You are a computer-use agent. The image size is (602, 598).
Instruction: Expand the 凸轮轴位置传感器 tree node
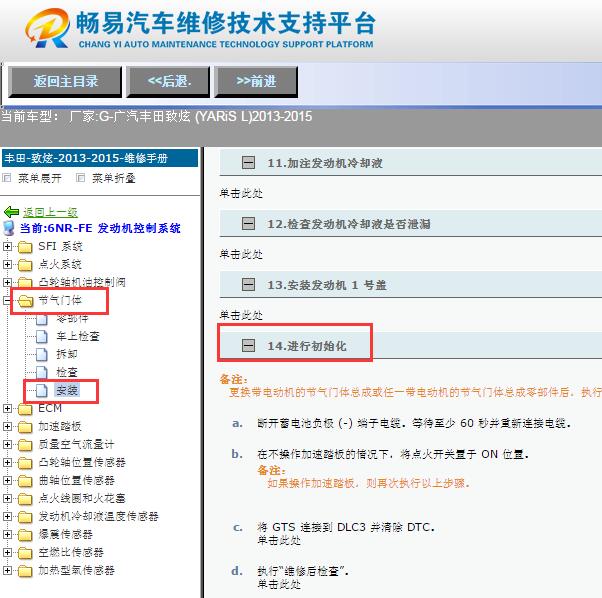(7, 463)
